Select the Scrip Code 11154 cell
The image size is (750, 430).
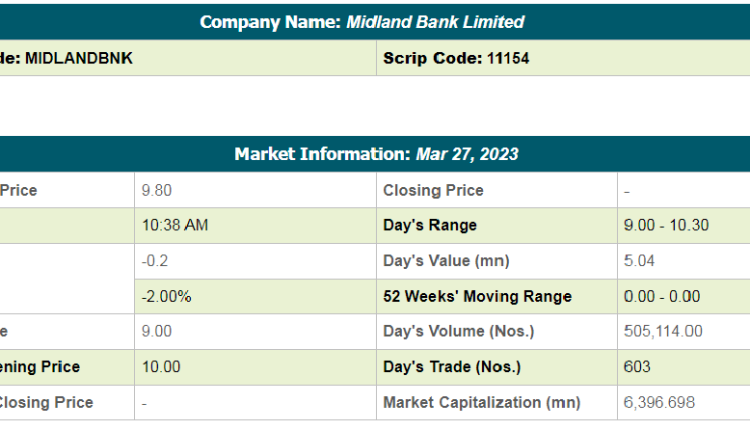(x=456, y=58)
